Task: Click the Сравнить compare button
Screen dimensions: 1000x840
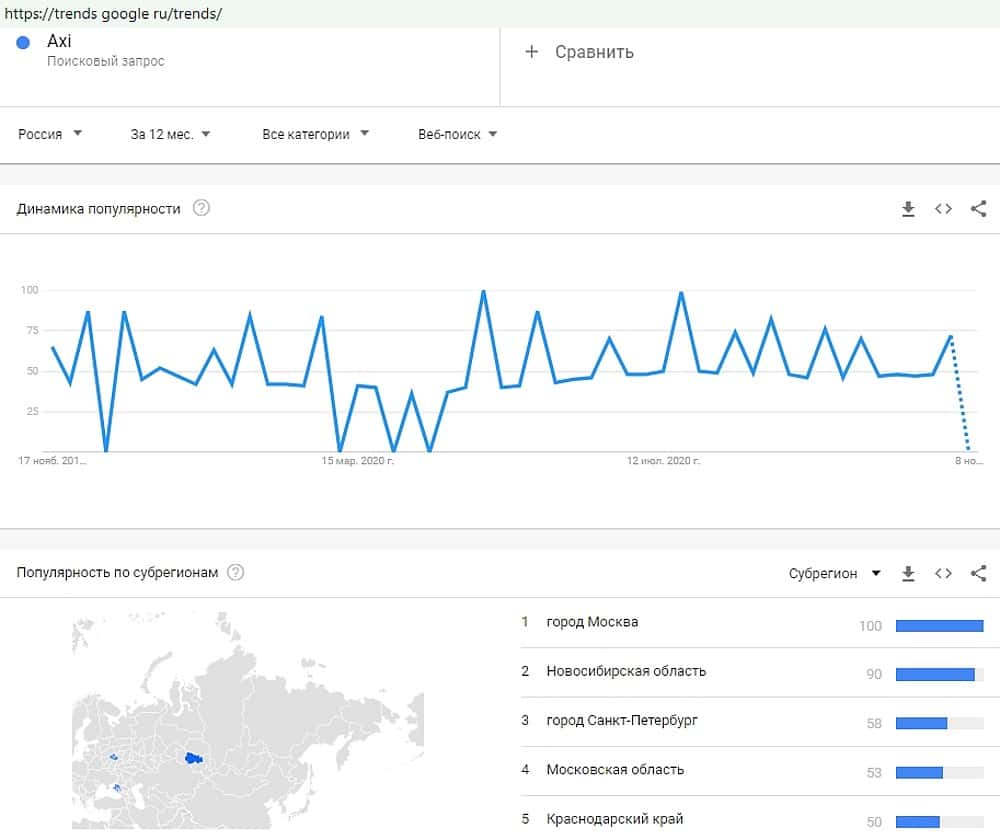Action: click(x=594, y=52)
